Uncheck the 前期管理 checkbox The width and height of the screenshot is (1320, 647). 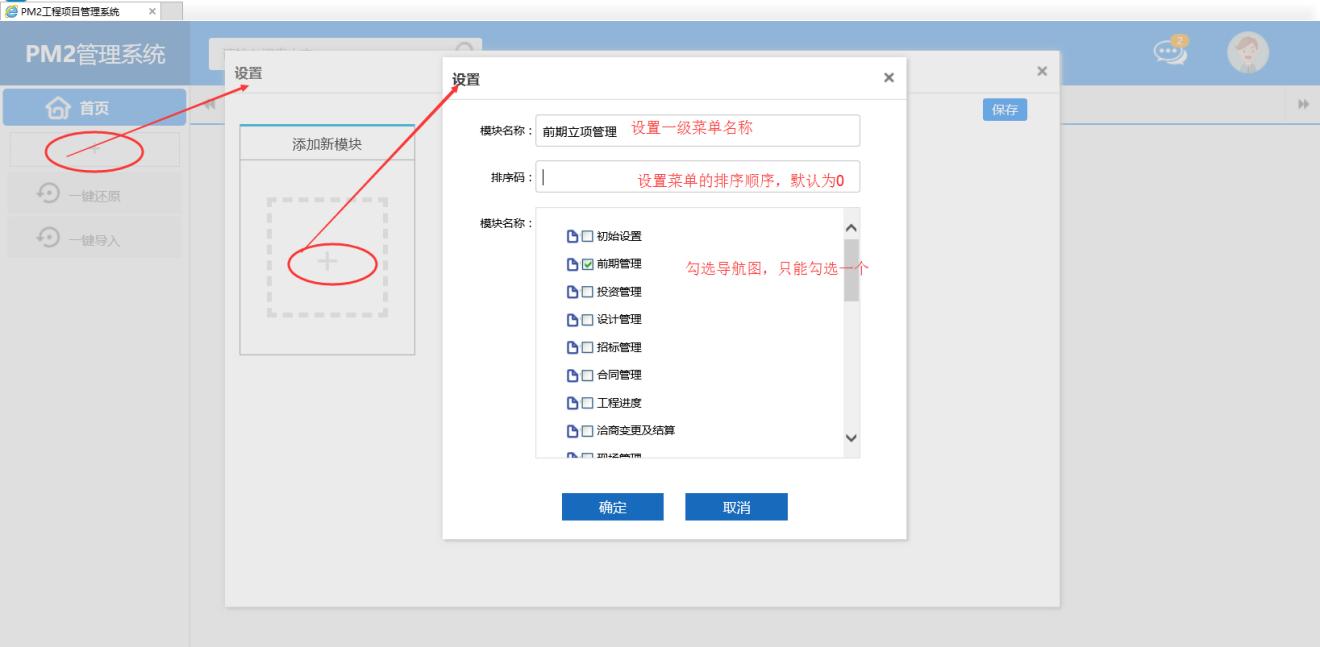coord(588,264)
